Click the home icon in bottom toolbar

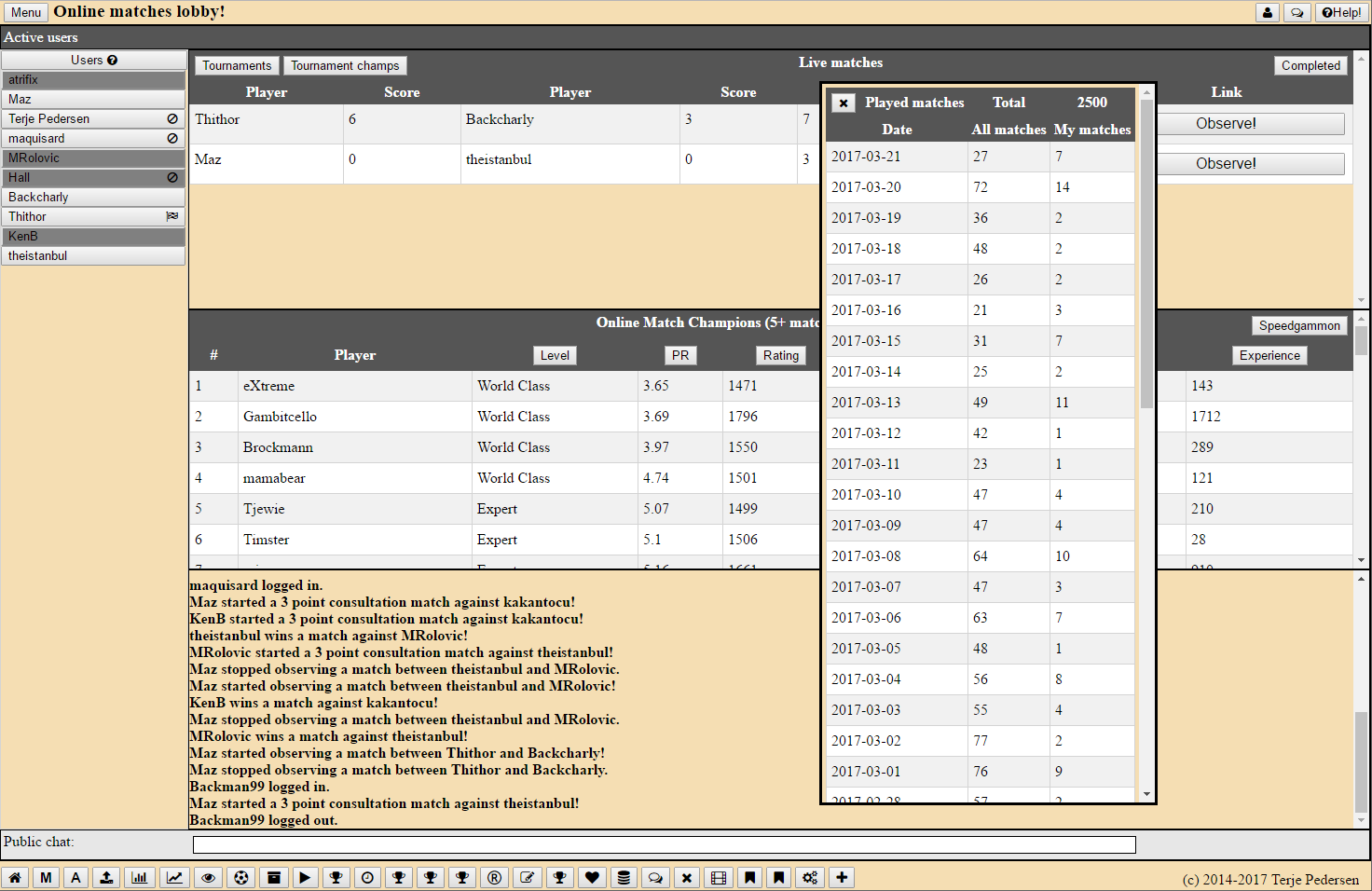click(15, 878)
